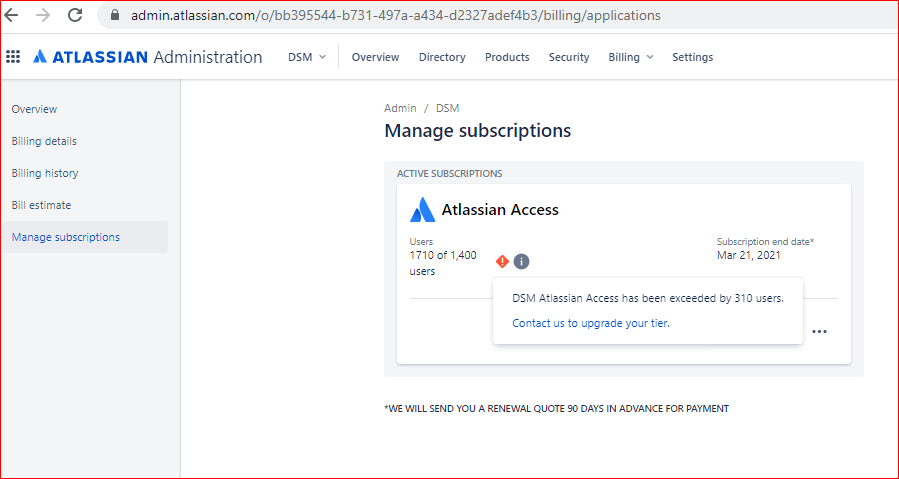The width and height of the screenshot is (899, 479).
Task: Click the Atlassian Access product logo
Action: tap(423, 210)
